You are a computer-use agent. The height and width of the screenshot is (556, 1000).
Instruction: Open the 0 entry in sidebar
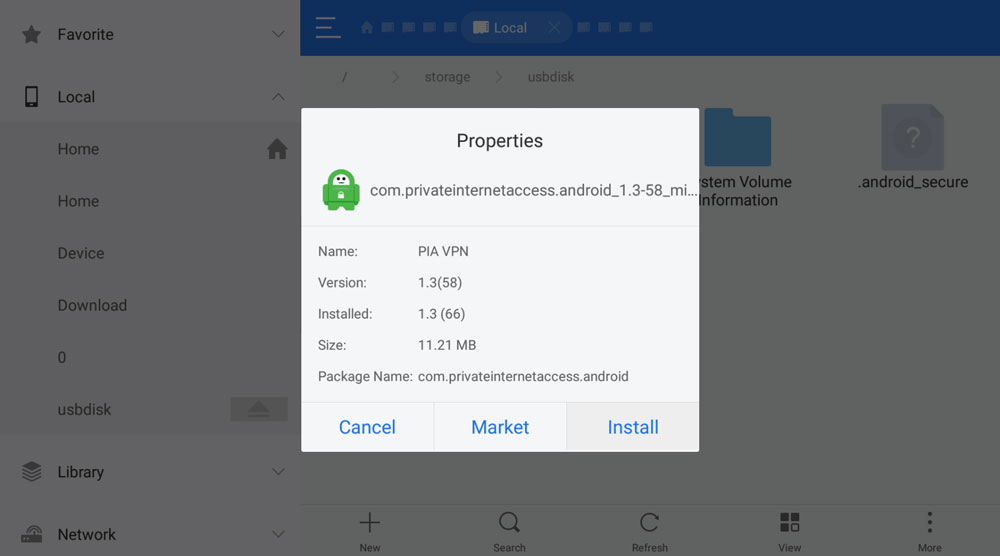(150, 358)
